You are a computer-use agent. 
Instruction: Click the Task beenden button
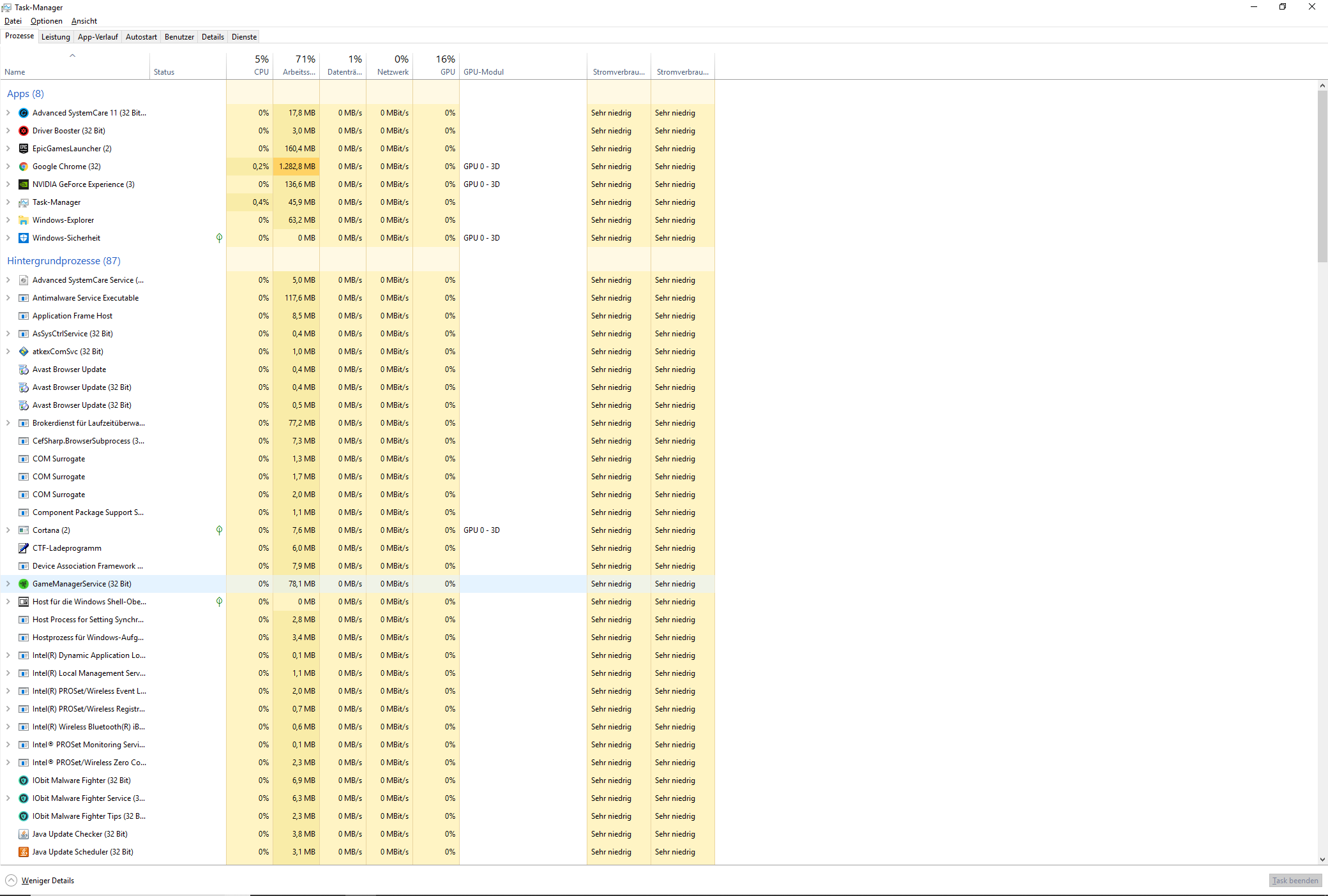click(x=1295, y=881)
